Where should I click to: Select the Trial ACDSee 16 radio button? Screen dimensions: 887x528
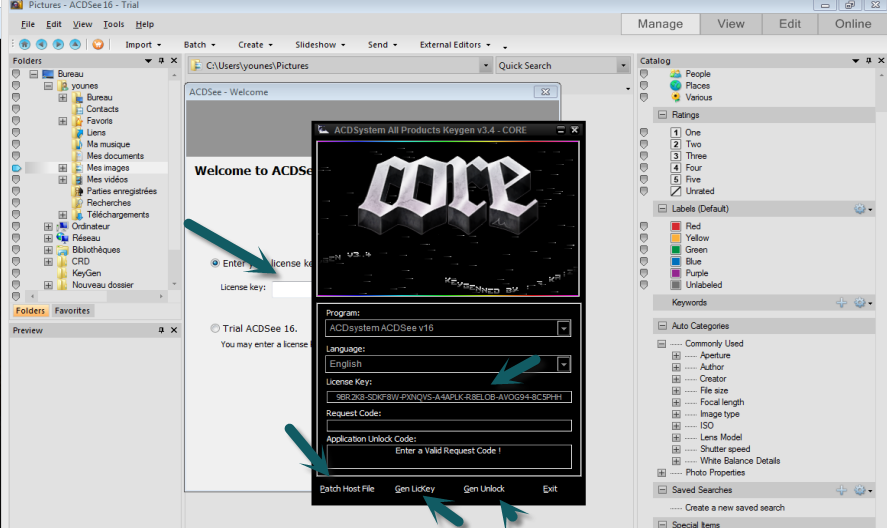pos(215,328)
